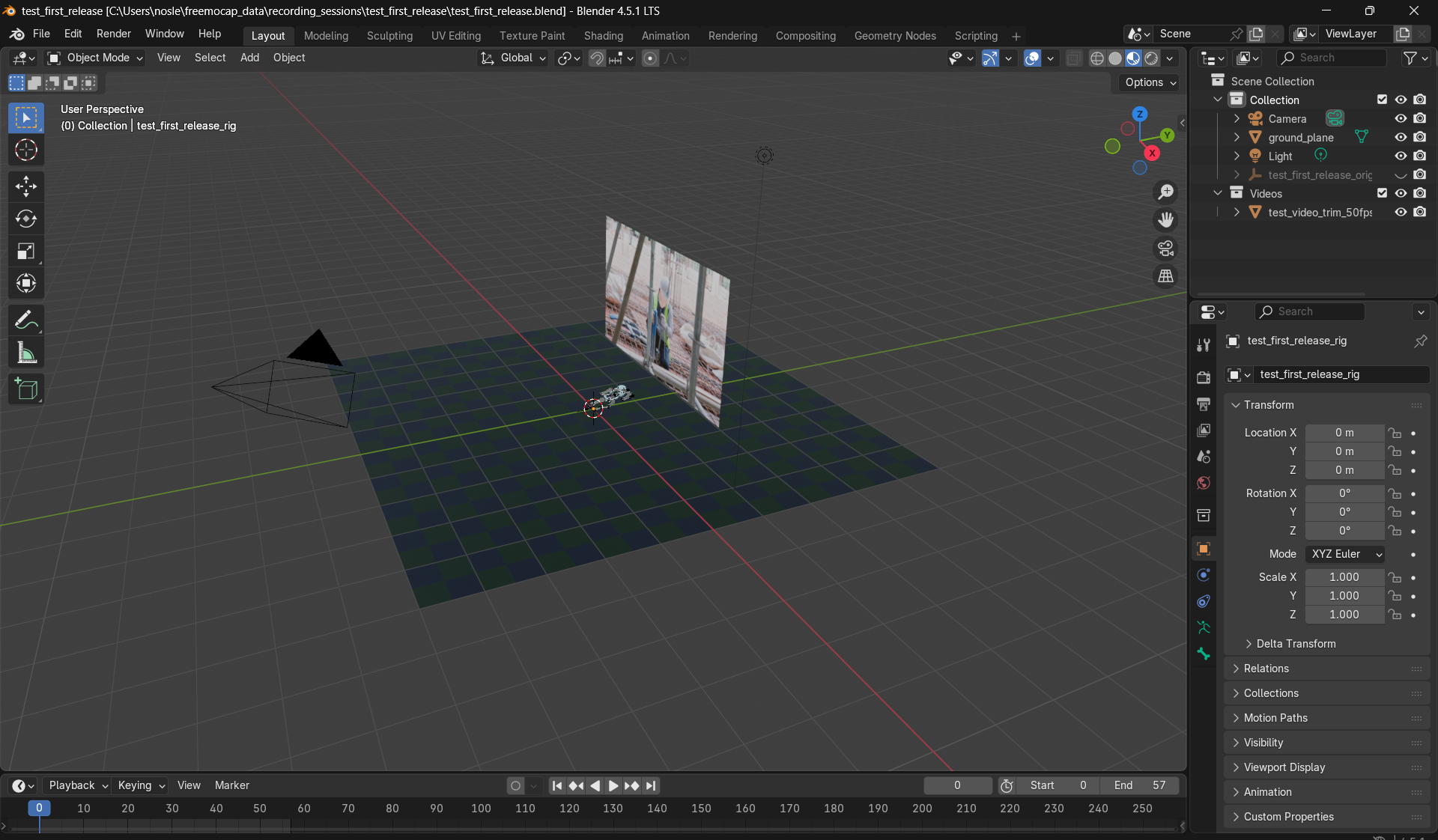Open the Physics properties tab
Viewport: 1438px width, 840px height.
click(1204, 575)
